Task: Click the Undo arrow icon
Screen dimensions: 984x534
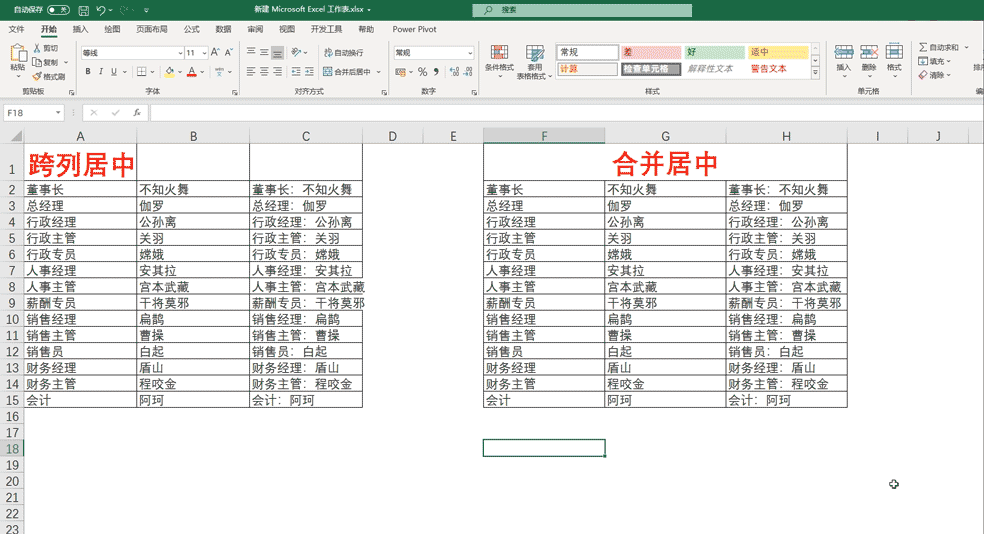Action: [x=101, y=10]
